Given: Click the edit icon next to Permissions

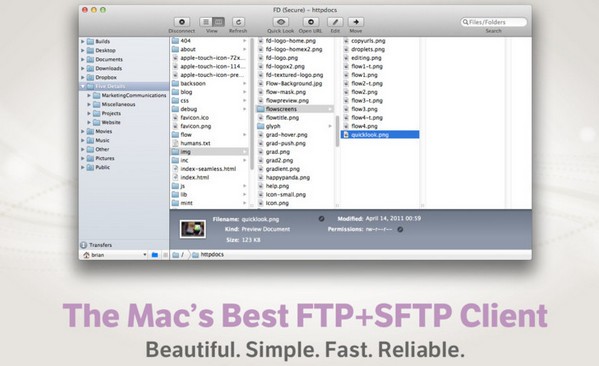Looking at the screenshot, I should pos(400,230).
